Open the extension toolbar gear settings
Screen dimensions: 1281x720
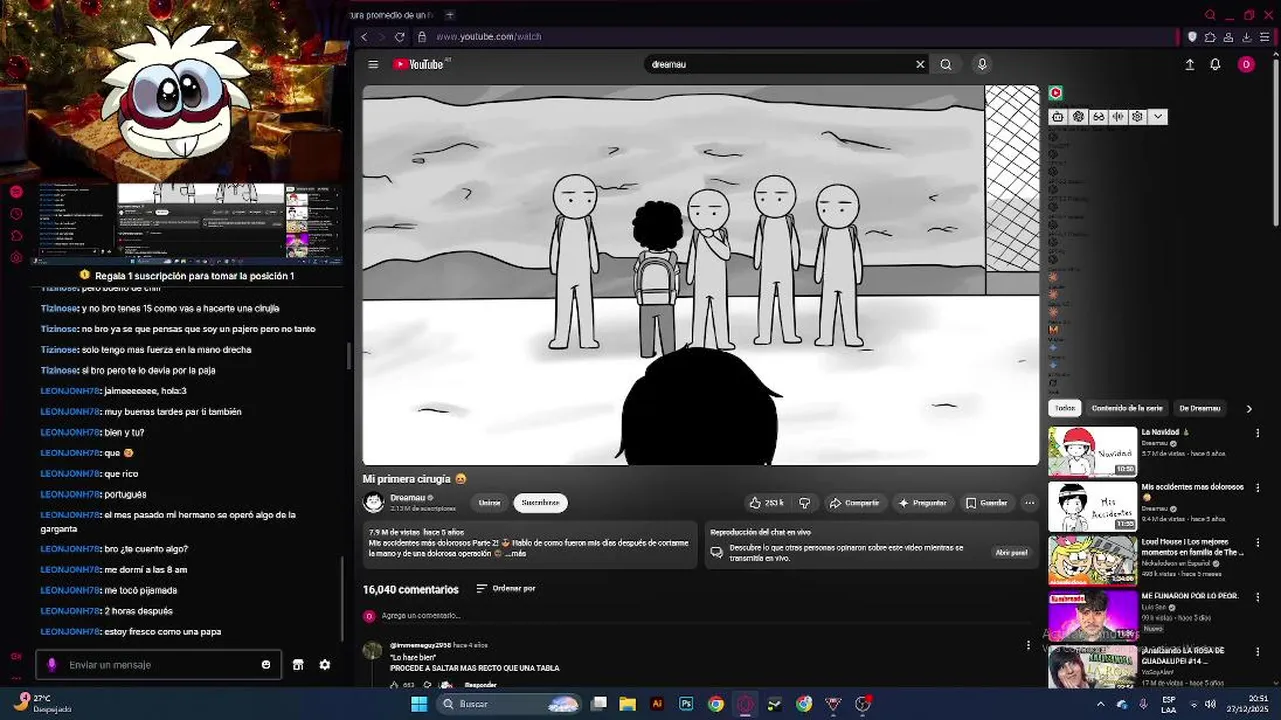(1137, 117)
